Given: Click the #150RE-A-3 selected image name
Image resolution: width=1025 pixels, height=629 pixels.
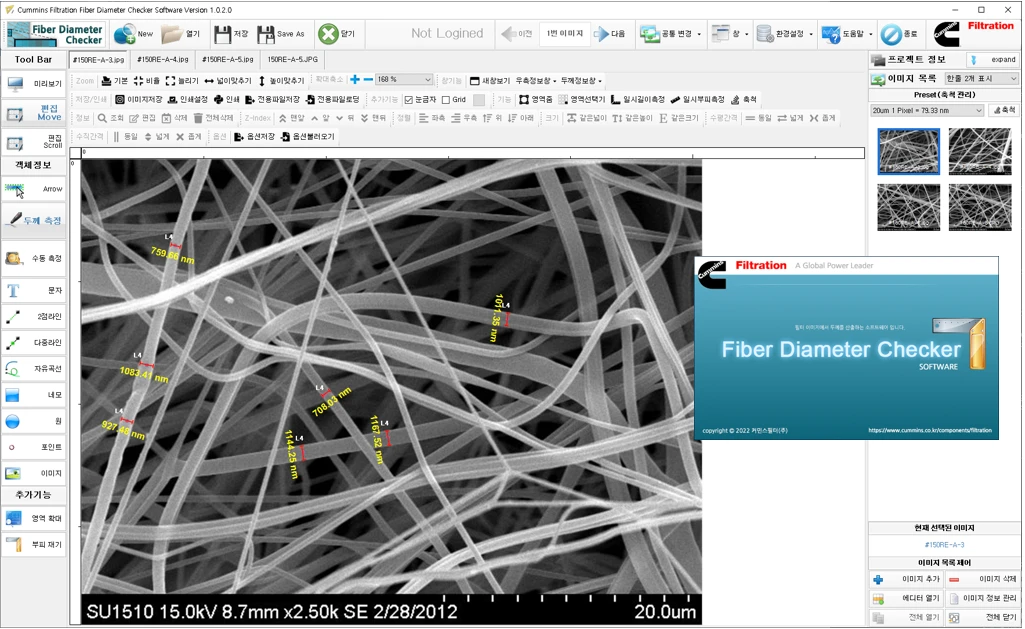Looking at the screenshot, I should pyautogui.click(x=944, y=545).
